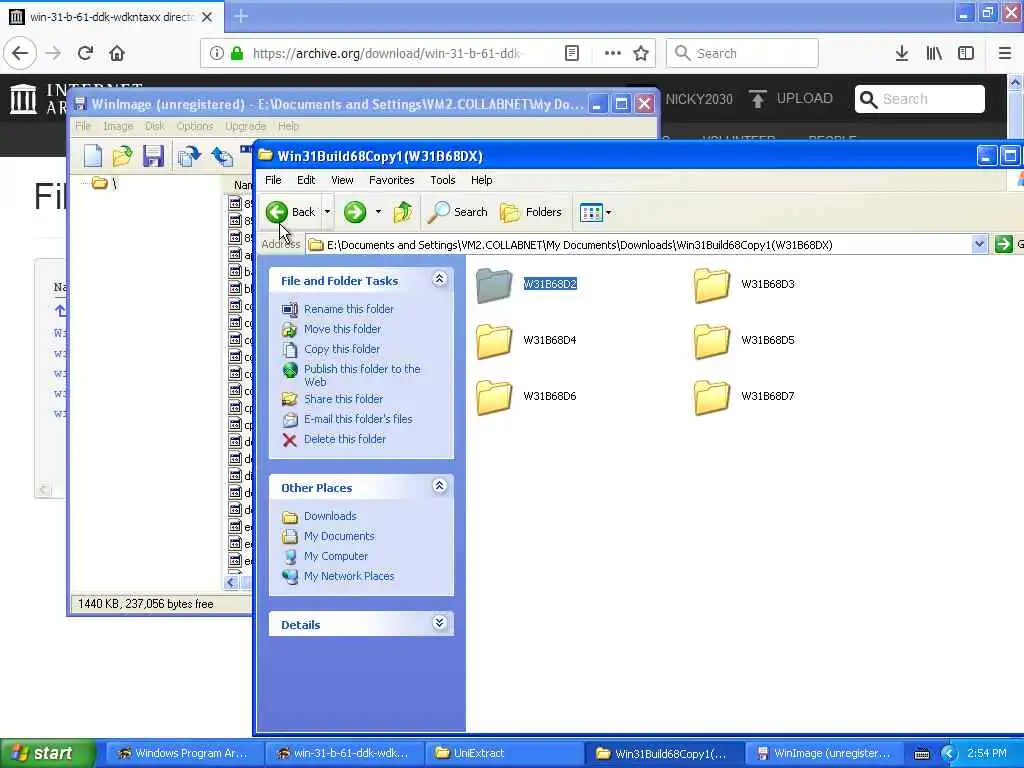Image resolution: width=1024 pixels, height=768 pixels.
Task: Click the Firefox search box
Action: click(x=742, y=53)
